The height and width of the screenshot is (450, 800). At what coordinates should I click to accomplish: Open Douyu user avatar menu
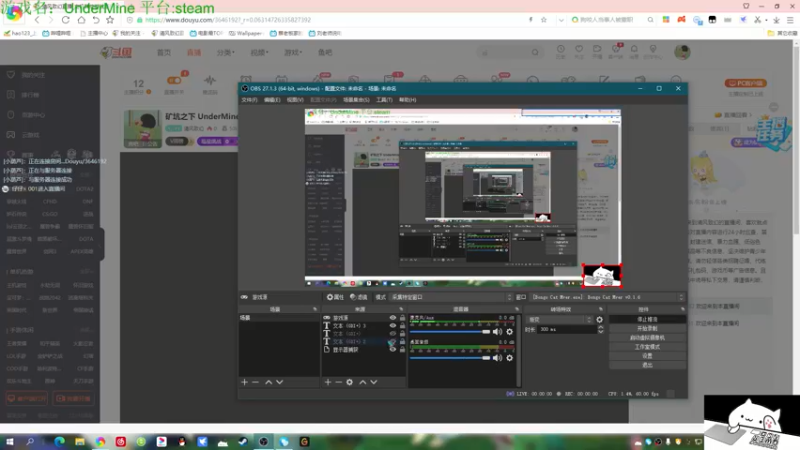tap(682, 52)
